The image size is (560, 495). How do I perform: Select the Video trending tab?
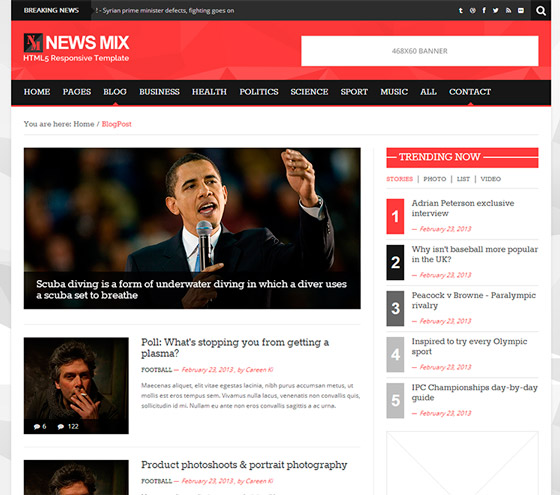pyautogui.click(x=490, y=179)
